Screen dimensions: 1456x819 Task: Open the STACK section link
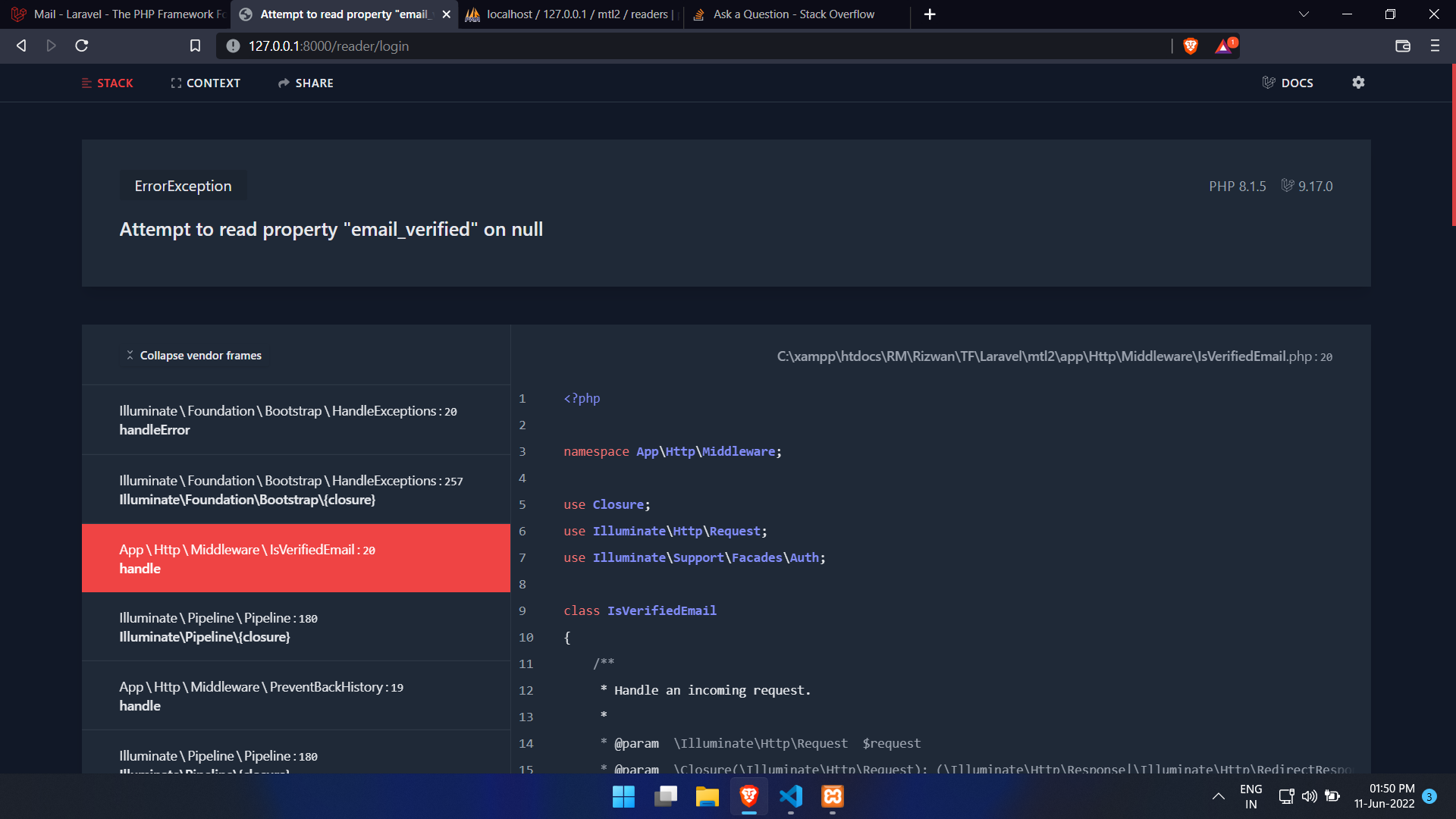[x=108, y=83]
